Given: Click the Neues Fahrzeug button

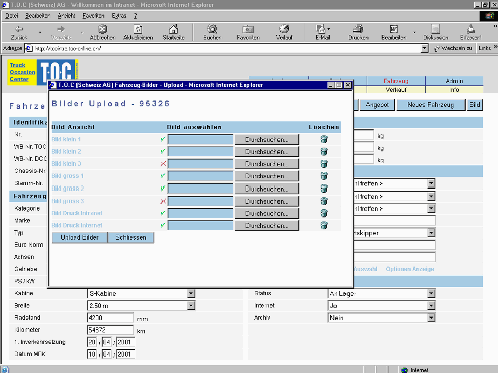Looking at the screenshot, I should 431,105.
